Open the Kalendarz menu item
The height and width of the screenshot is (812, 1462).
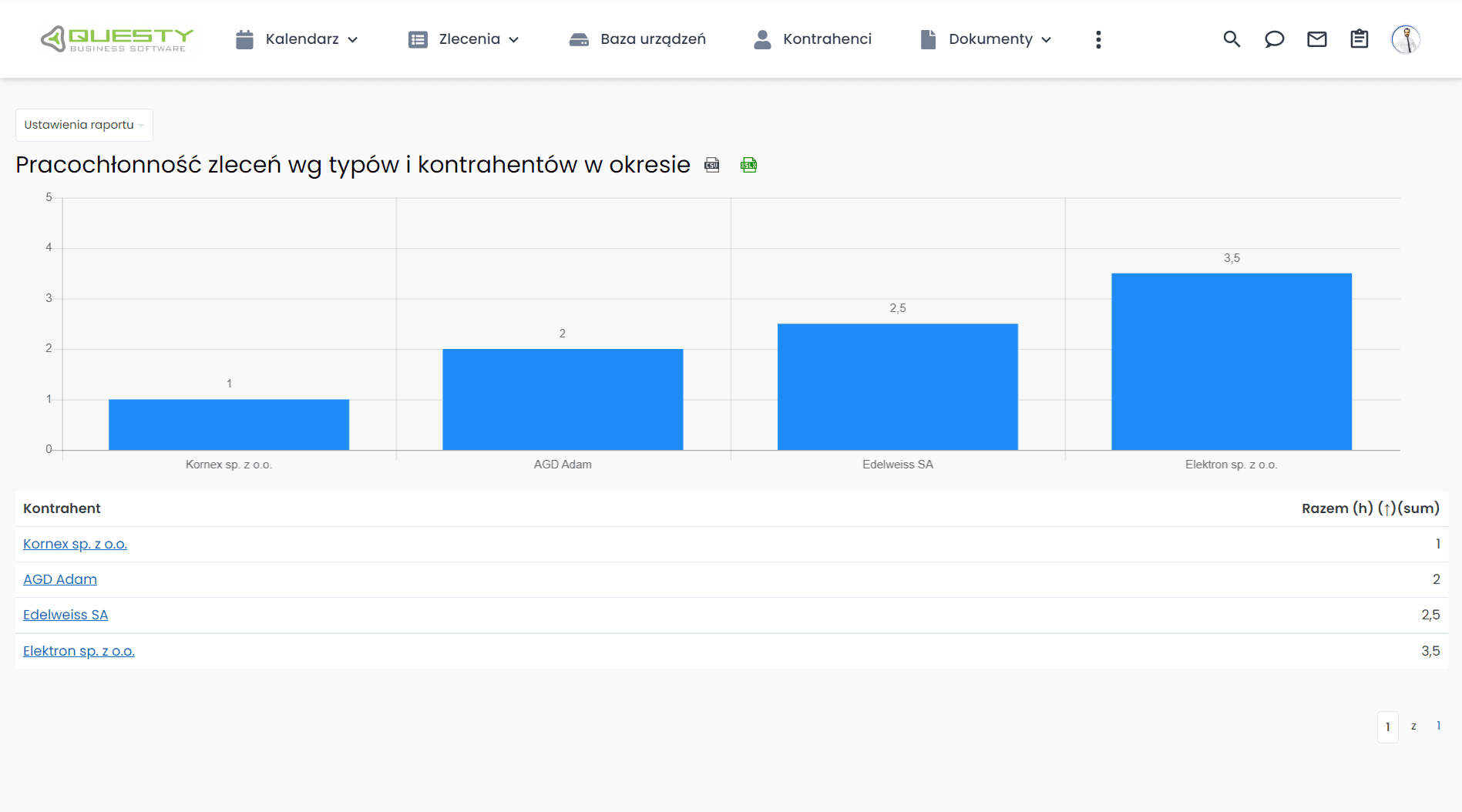pyautogui.click(x=302, y=39)
